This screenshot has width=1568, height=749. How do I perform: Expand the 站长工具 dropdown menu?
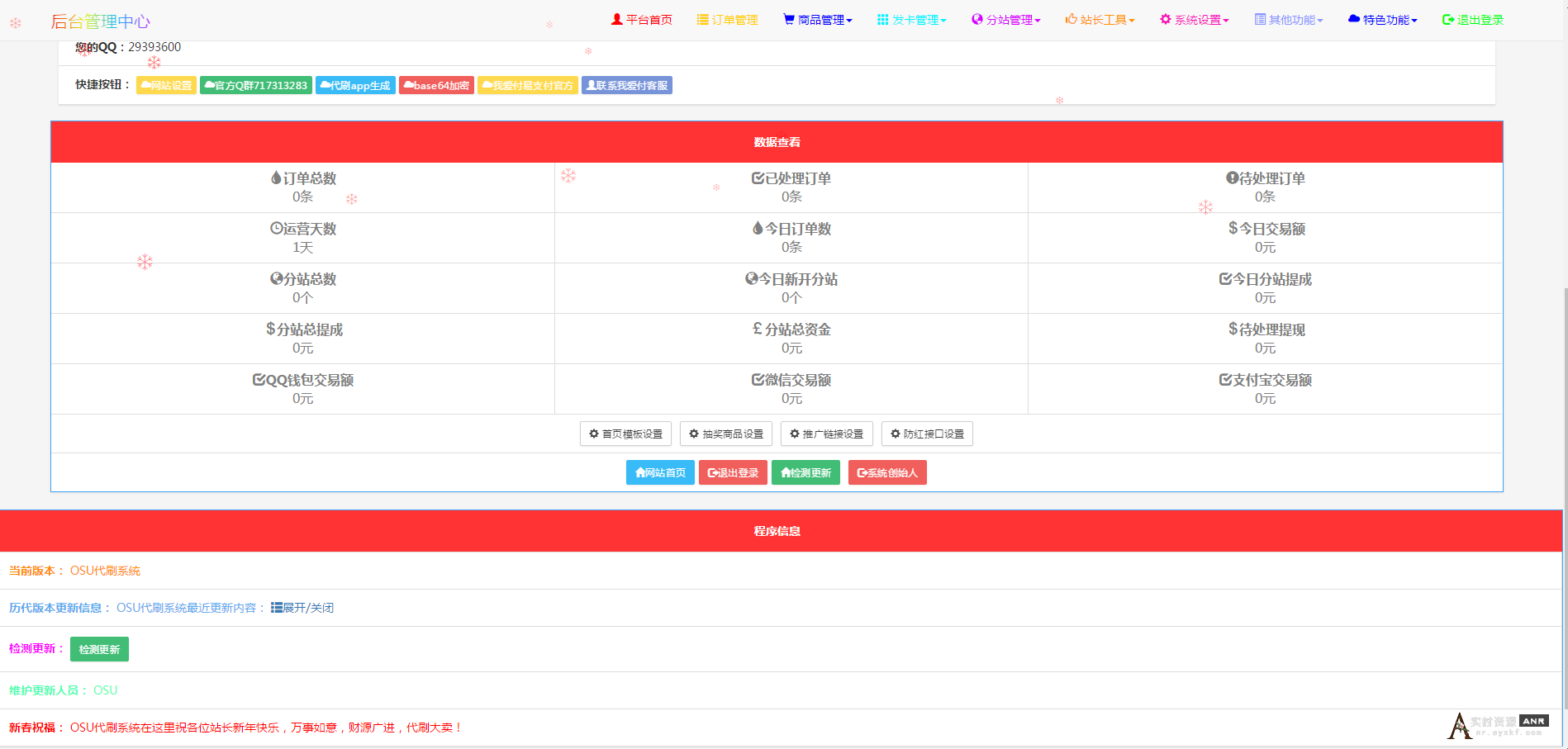(1100, 20)
